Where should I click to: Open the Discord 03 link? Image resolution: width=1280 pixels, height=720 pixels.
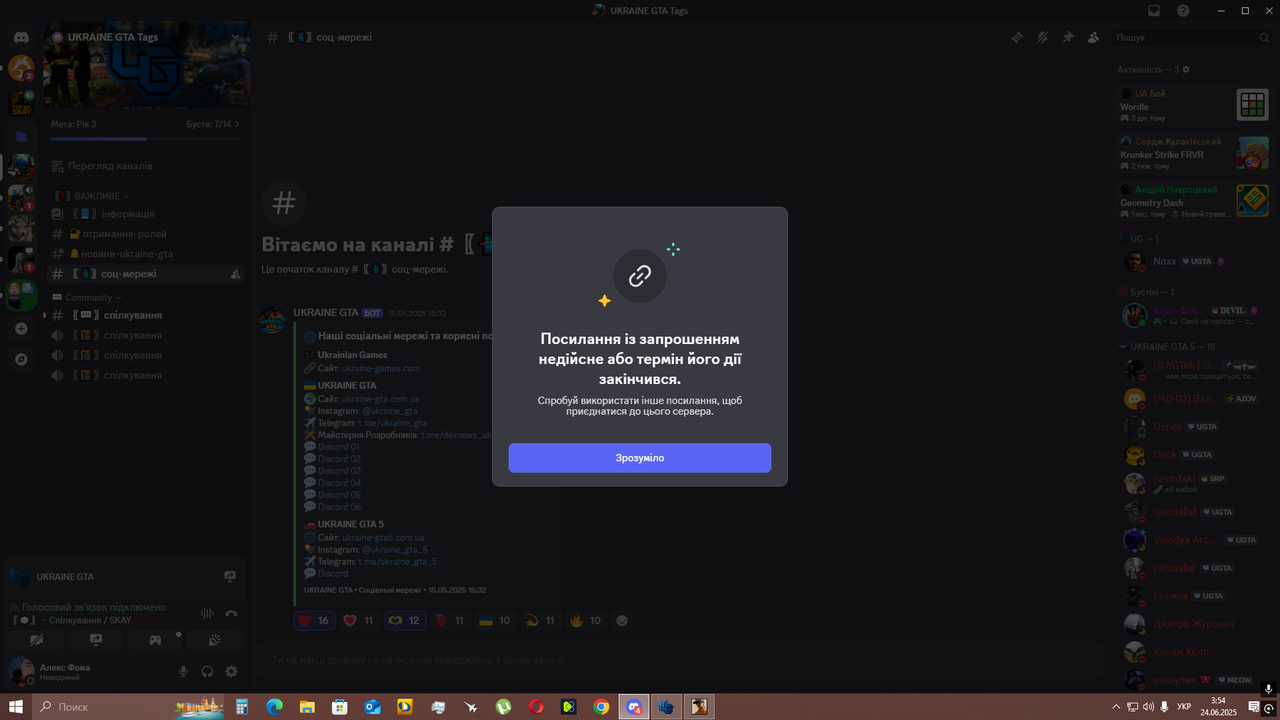pos(339,471)
